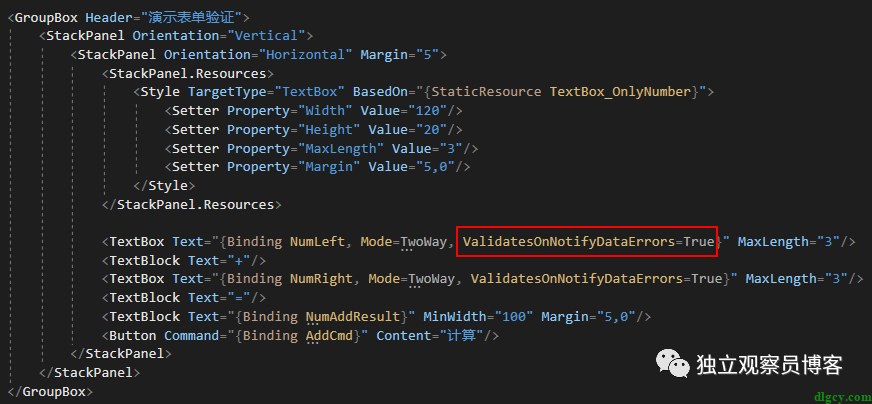
Task: Click the closing Style tag
Action: click(x=164, y=185)
